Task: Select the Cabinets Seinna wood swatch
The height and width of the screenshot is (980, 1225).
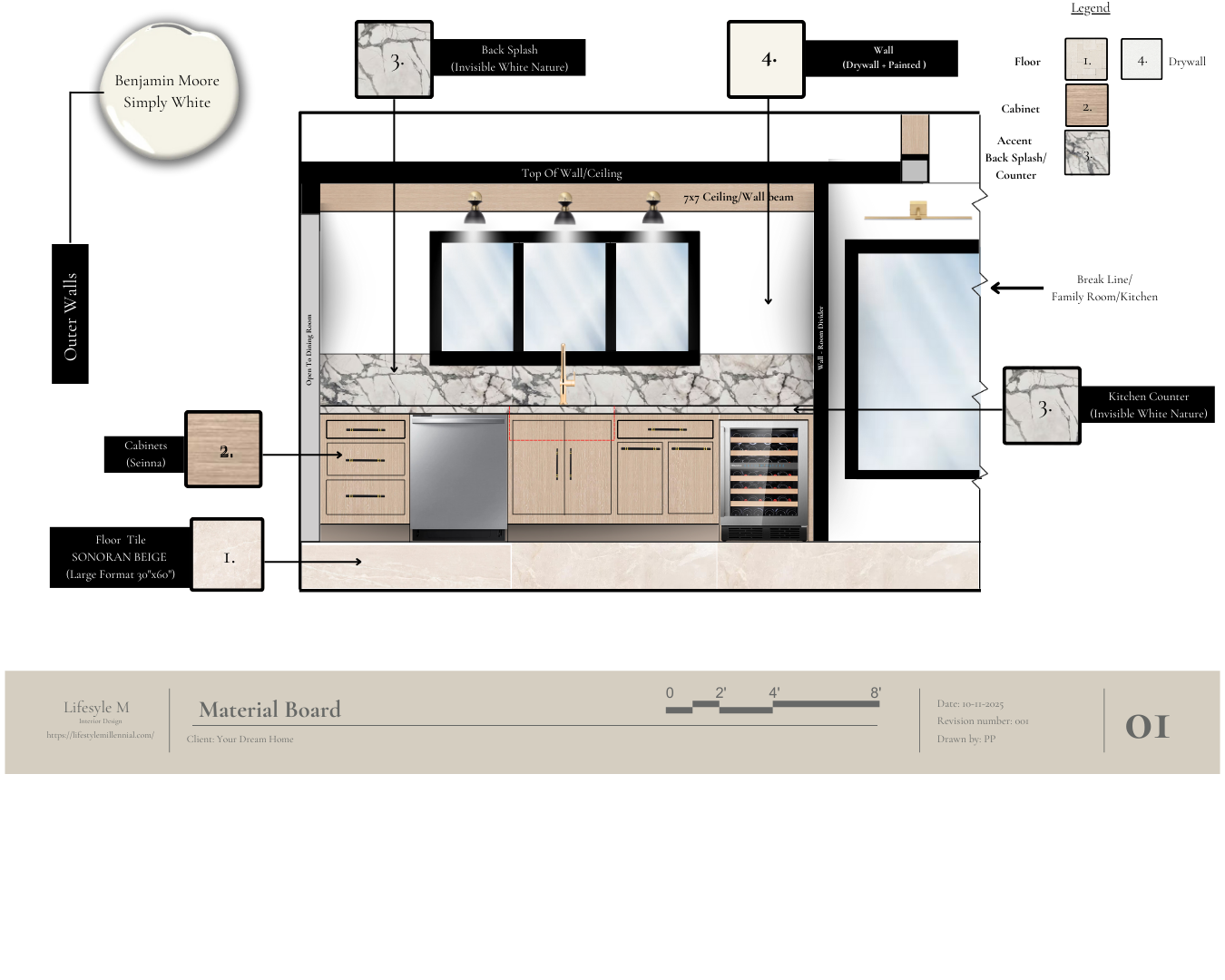Action: (x=223, y=449)
